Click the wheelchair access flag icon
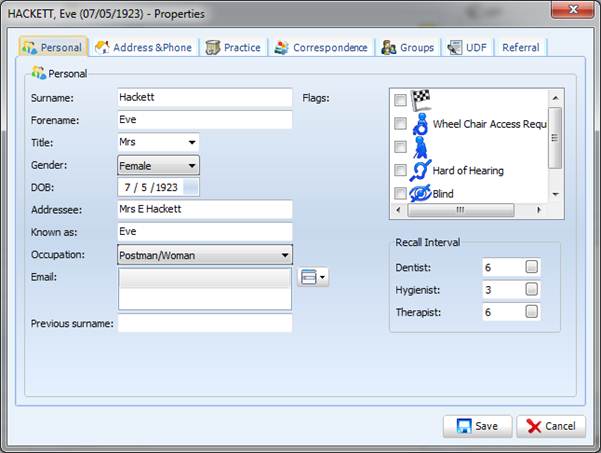Image resolution: width=601 pixels, height=453 pixels. [421, 124]
